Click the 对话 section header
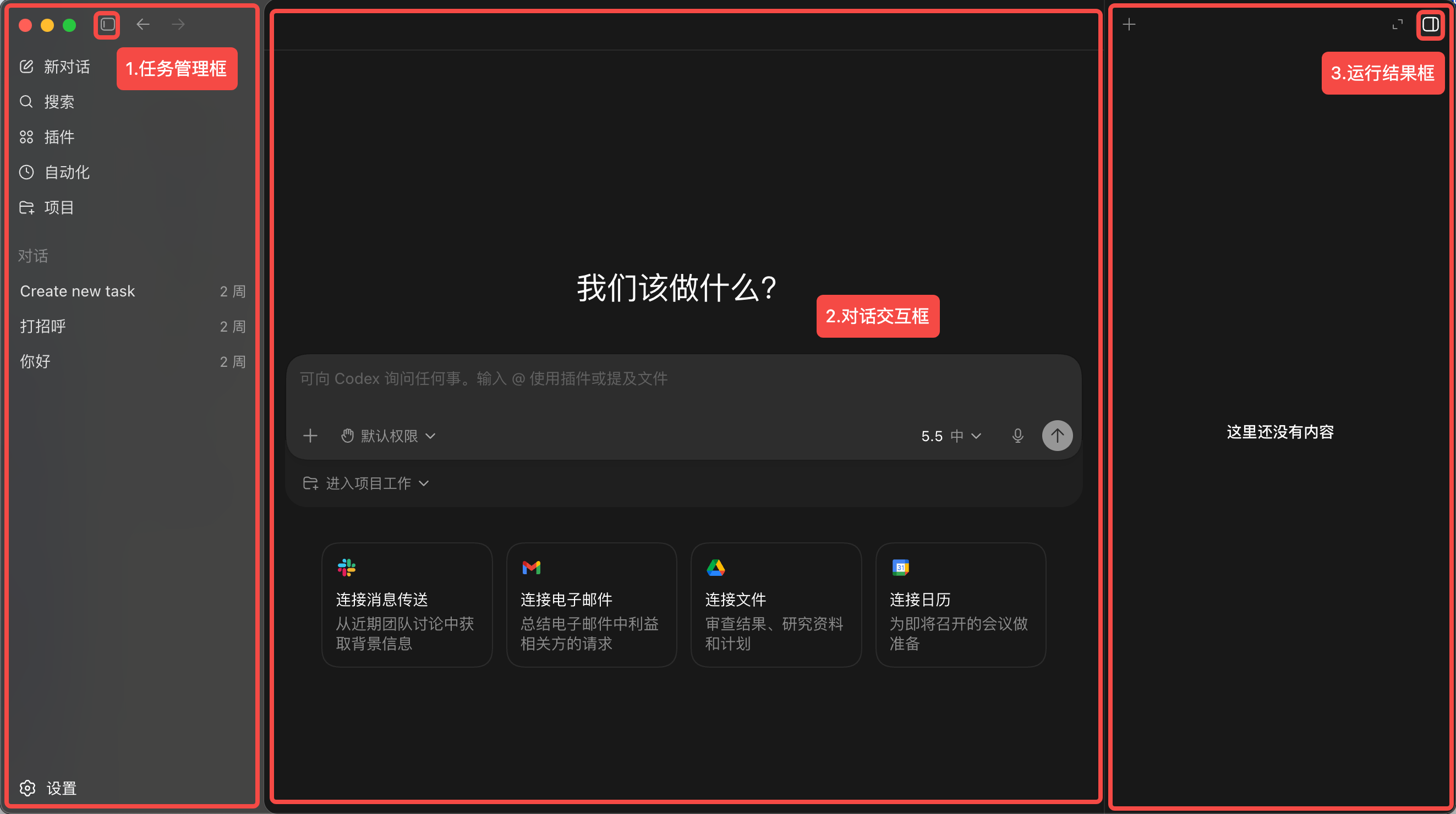Screen dimensions: 1456x814 [33, 256]
